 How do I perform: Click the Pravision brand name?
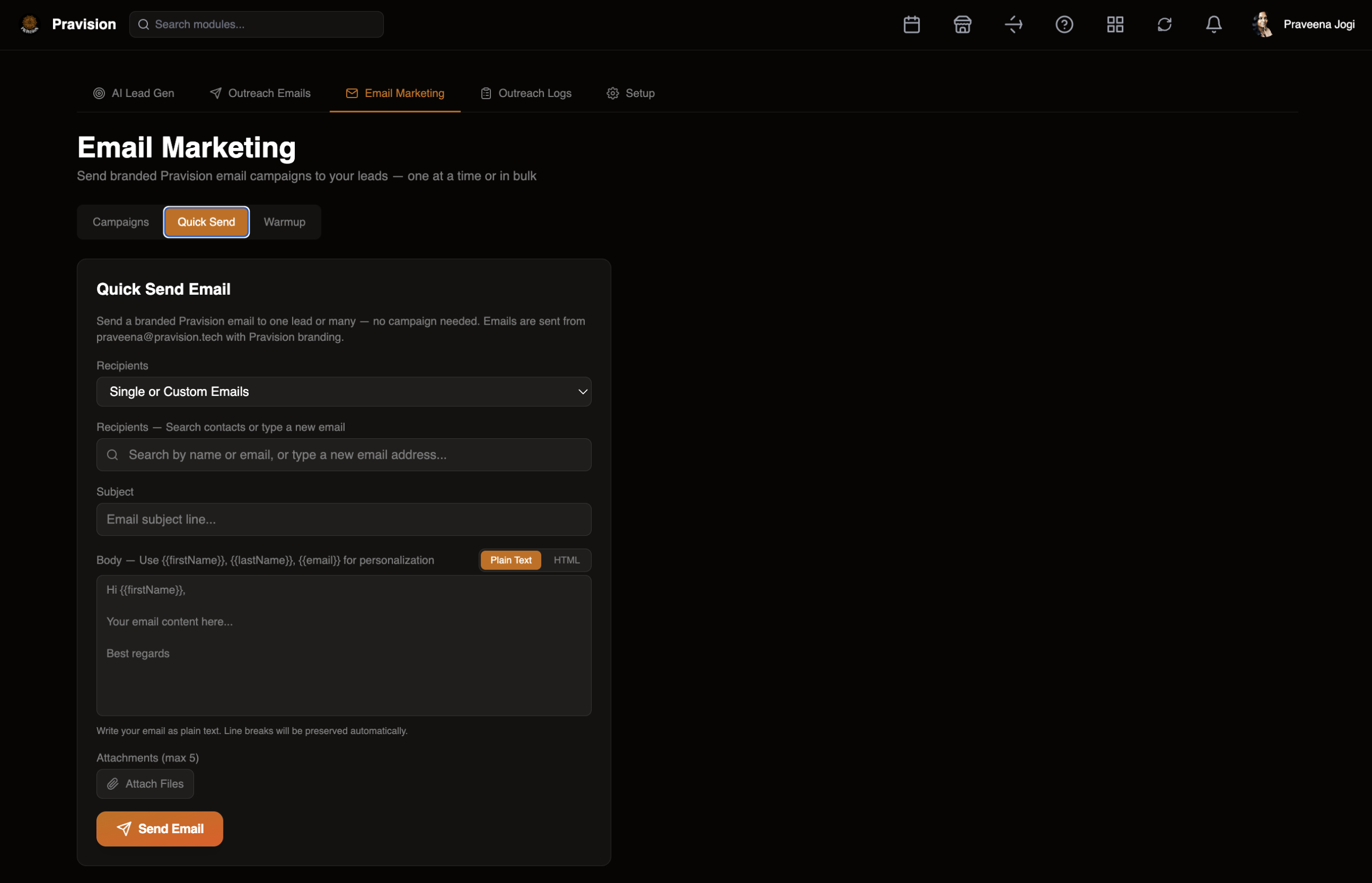[84, 25]
